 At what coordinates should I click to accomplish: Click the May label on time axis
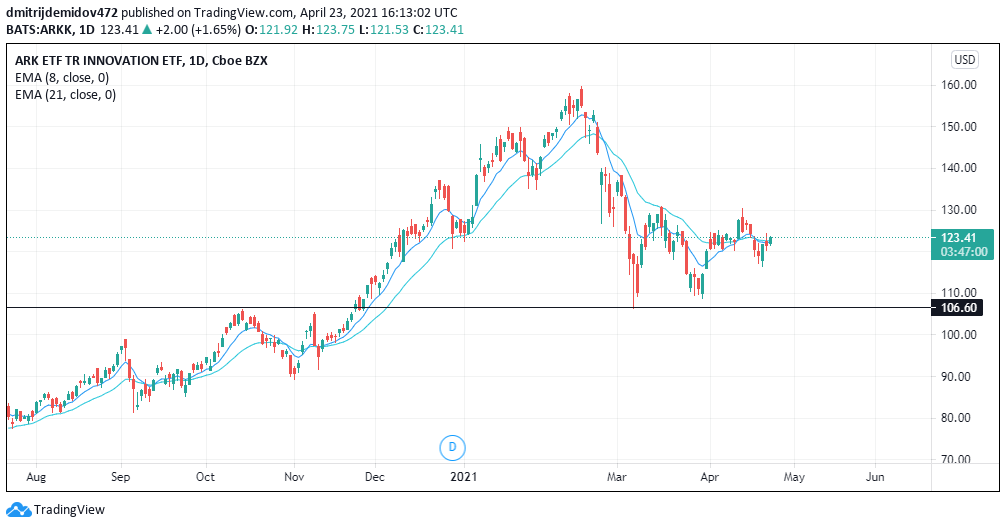click(794, 477)
